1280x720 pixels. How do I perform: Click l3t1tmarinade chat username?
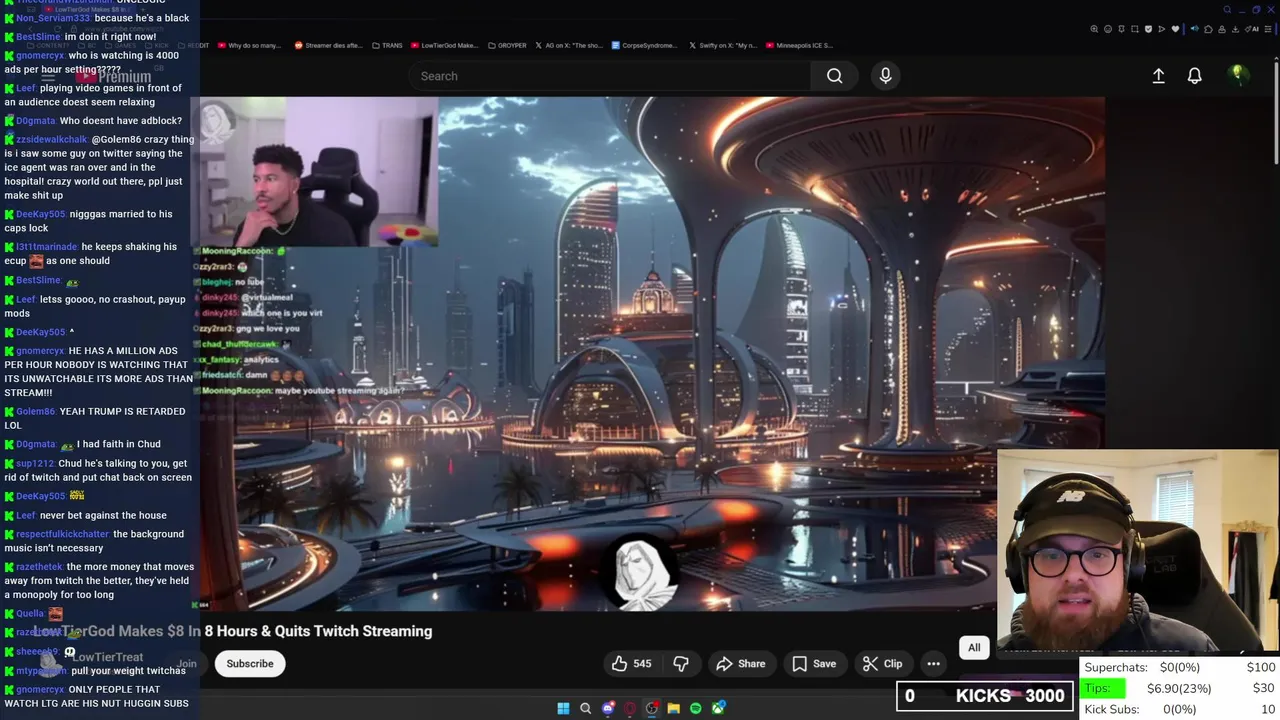46,247
